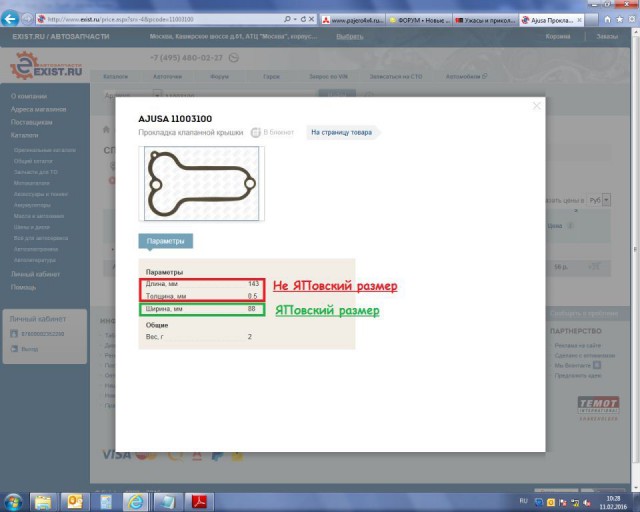Click the Предложить идею link
This screenshot has height=512, width=640.
(578, 376)
